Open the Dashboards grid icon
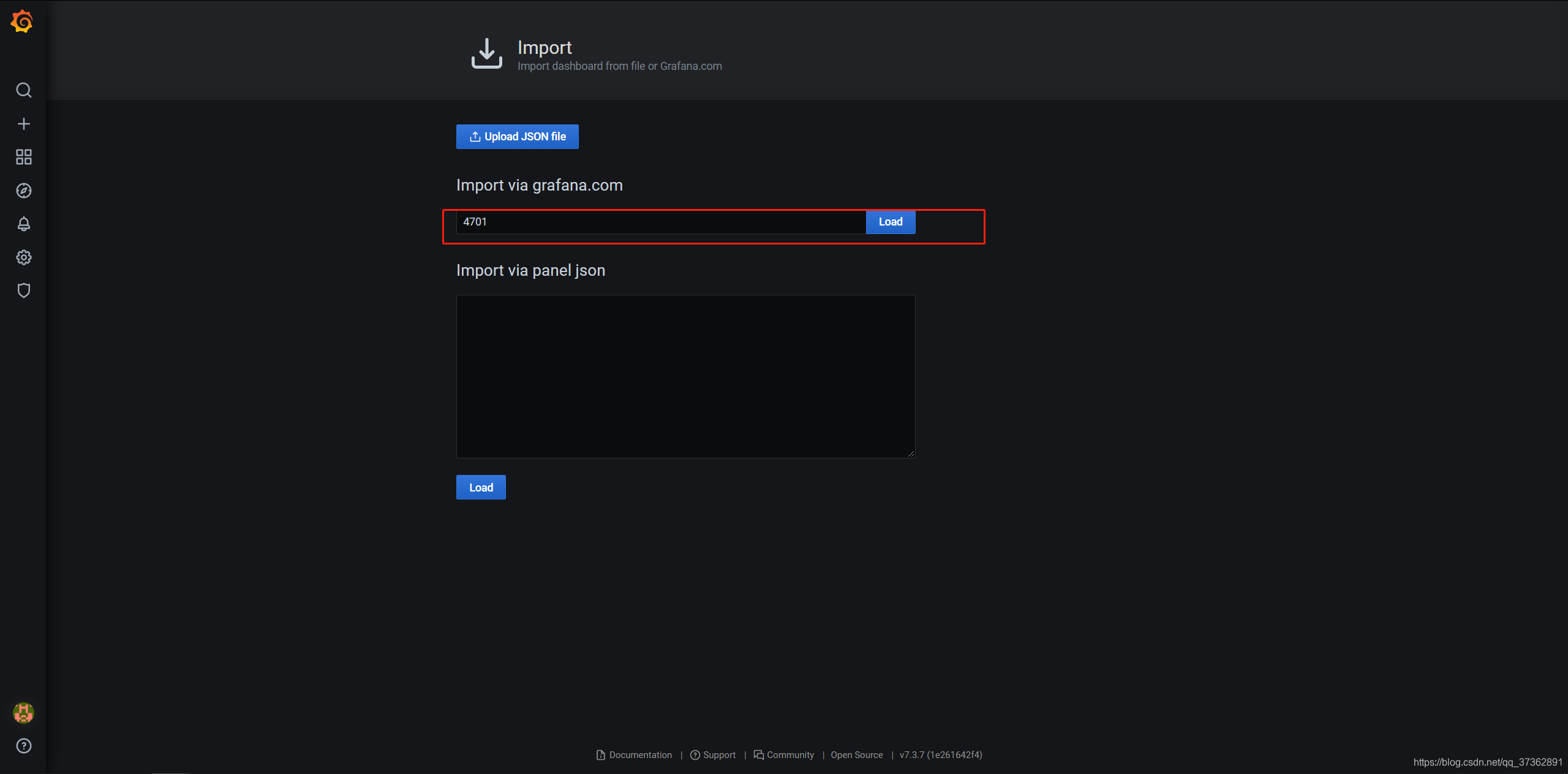The image size is (1568, 774). [23, 157]
